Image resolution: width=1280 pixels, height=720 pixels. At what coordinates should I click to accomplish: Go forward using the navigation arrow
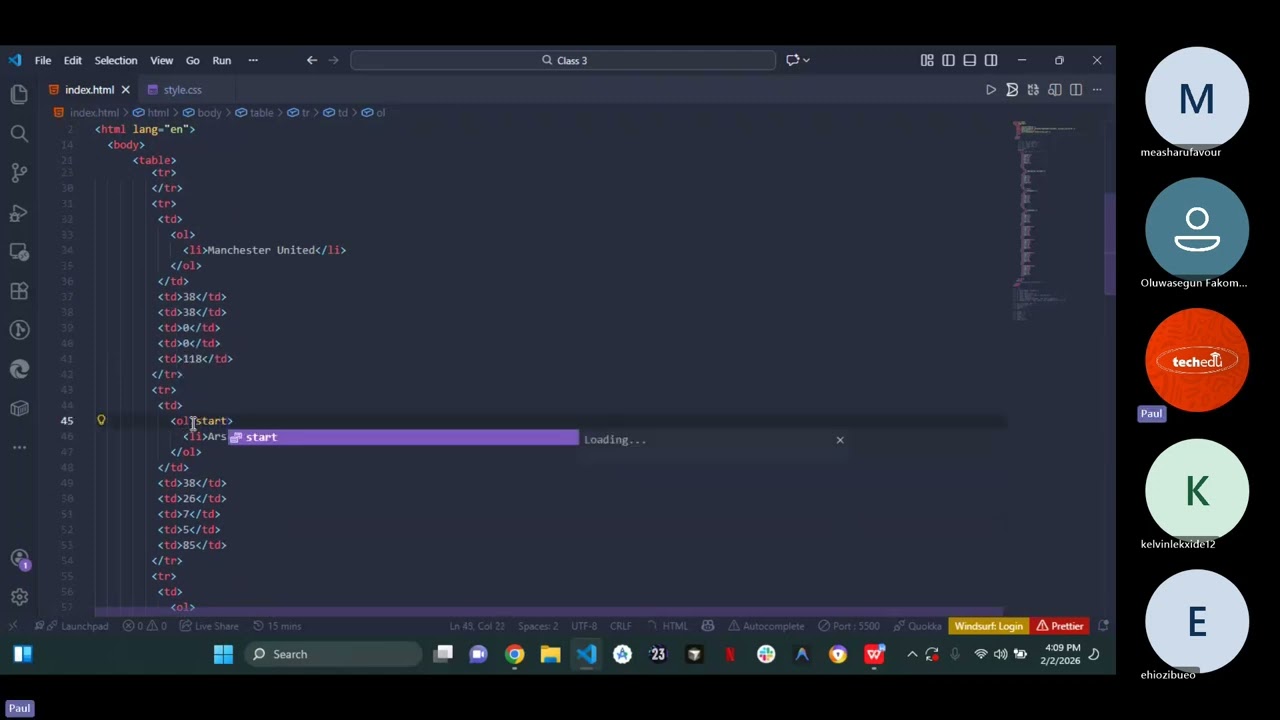[x=334, y=60]
